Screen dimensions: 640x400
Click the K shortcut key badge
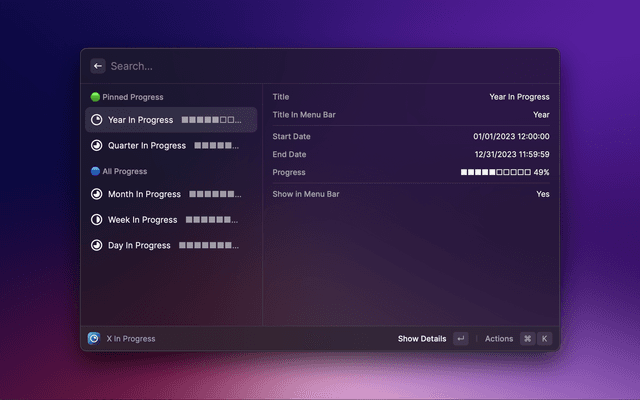545,339
